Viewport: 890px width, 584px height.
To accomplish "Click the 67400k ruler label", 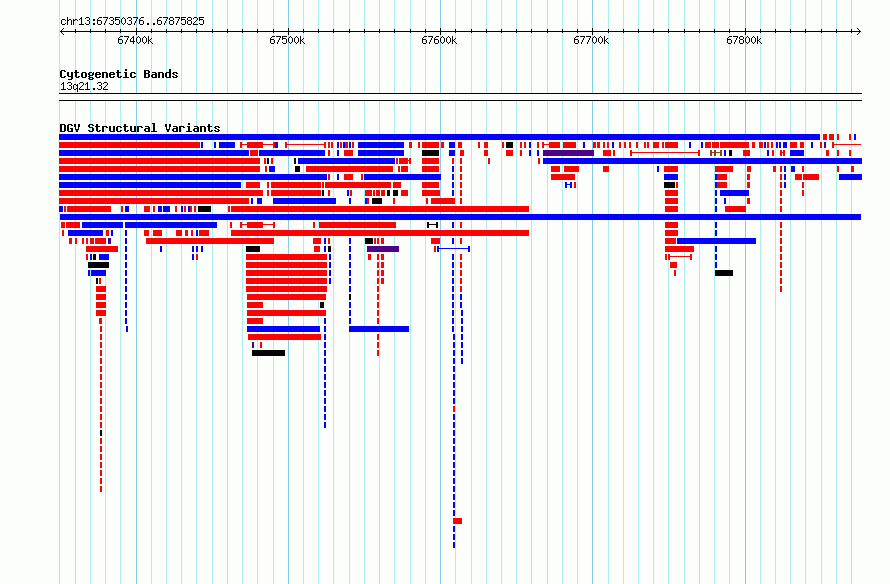I will (135, 41).
